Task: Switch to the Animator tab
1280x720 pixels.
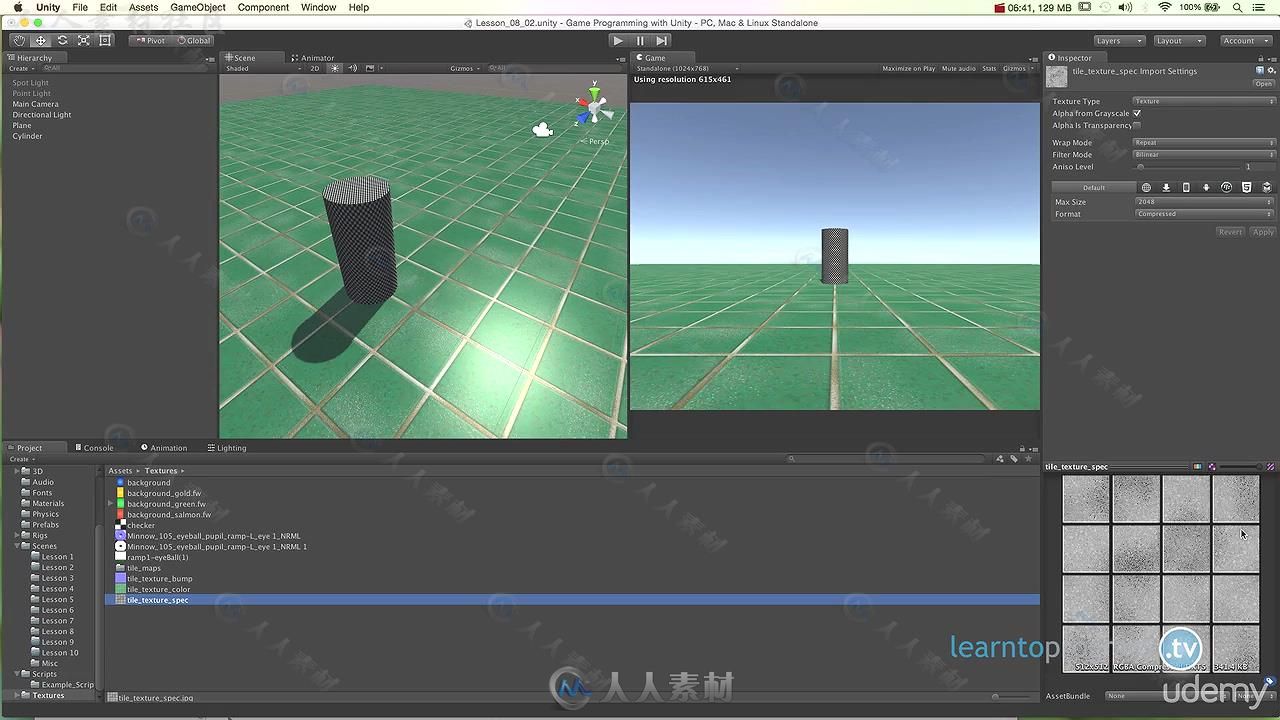Action: [x=313, y=58]
